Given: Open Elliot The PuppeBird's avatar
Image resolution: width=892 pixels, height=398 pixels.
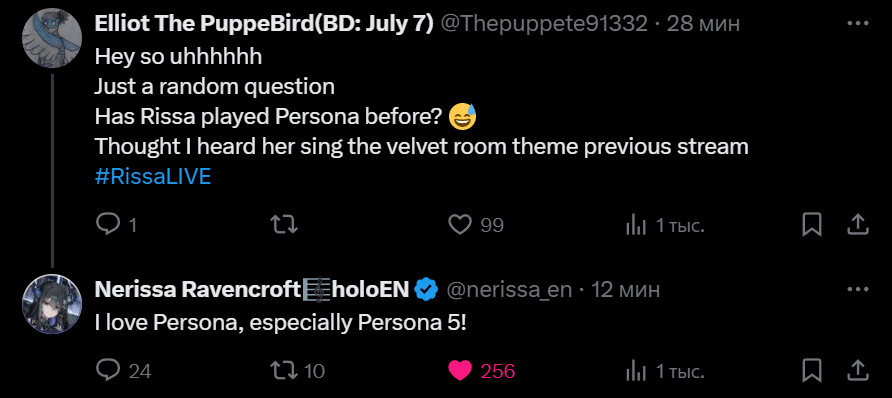Looking at the screenshot, I should (x=52, y=38).
